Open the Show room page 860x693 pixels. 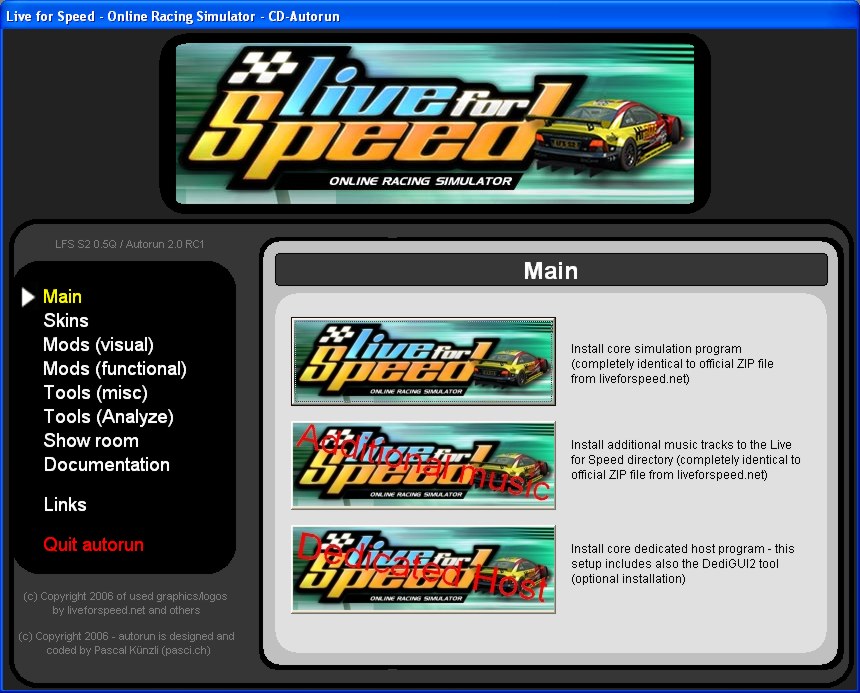91,441
